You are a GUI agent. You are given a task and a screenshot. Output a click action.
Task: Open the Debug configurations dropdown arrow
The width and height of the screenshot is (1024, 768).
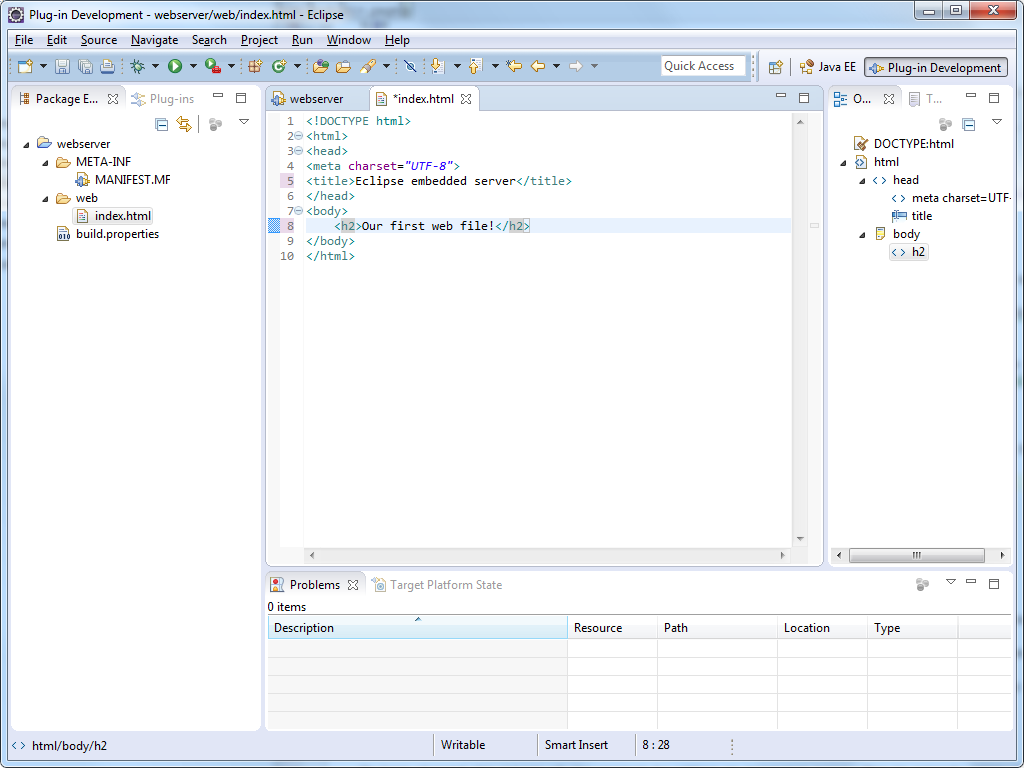pos(155,66)
